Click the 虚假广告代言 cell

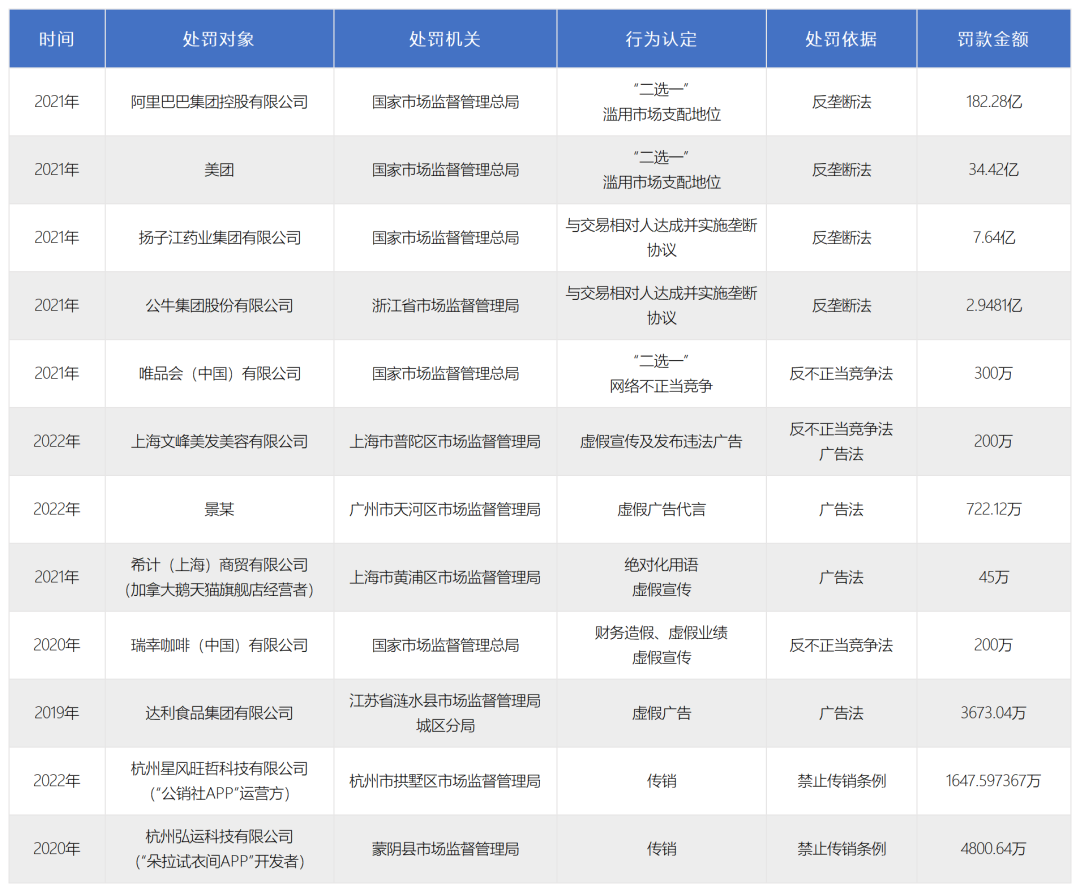pyautogui.click(x=661, y=509)
